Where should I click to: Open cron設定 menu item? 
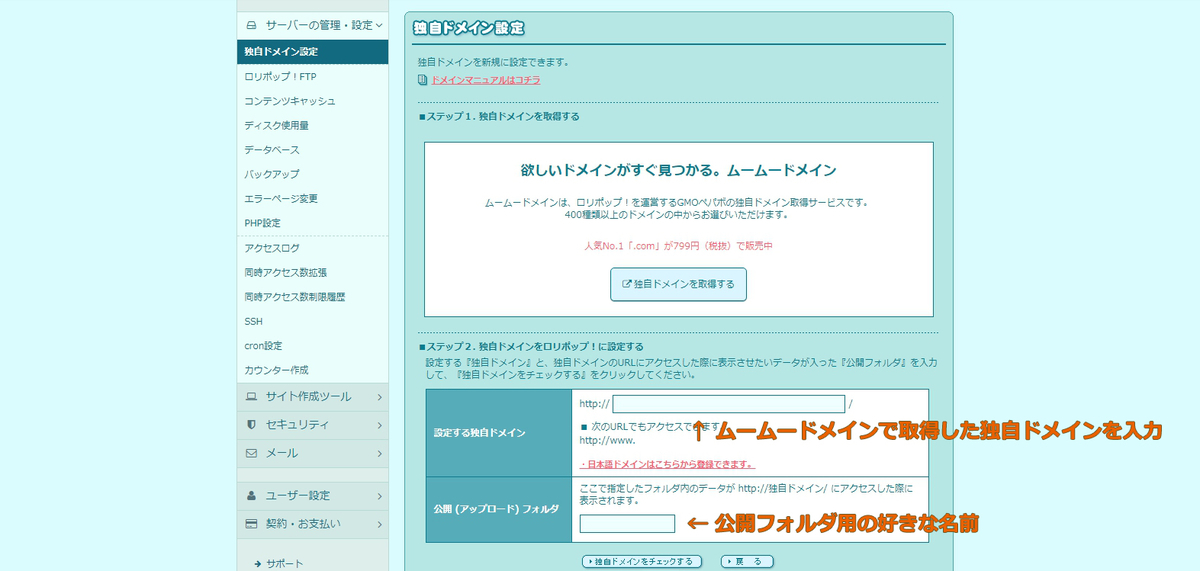312,346
